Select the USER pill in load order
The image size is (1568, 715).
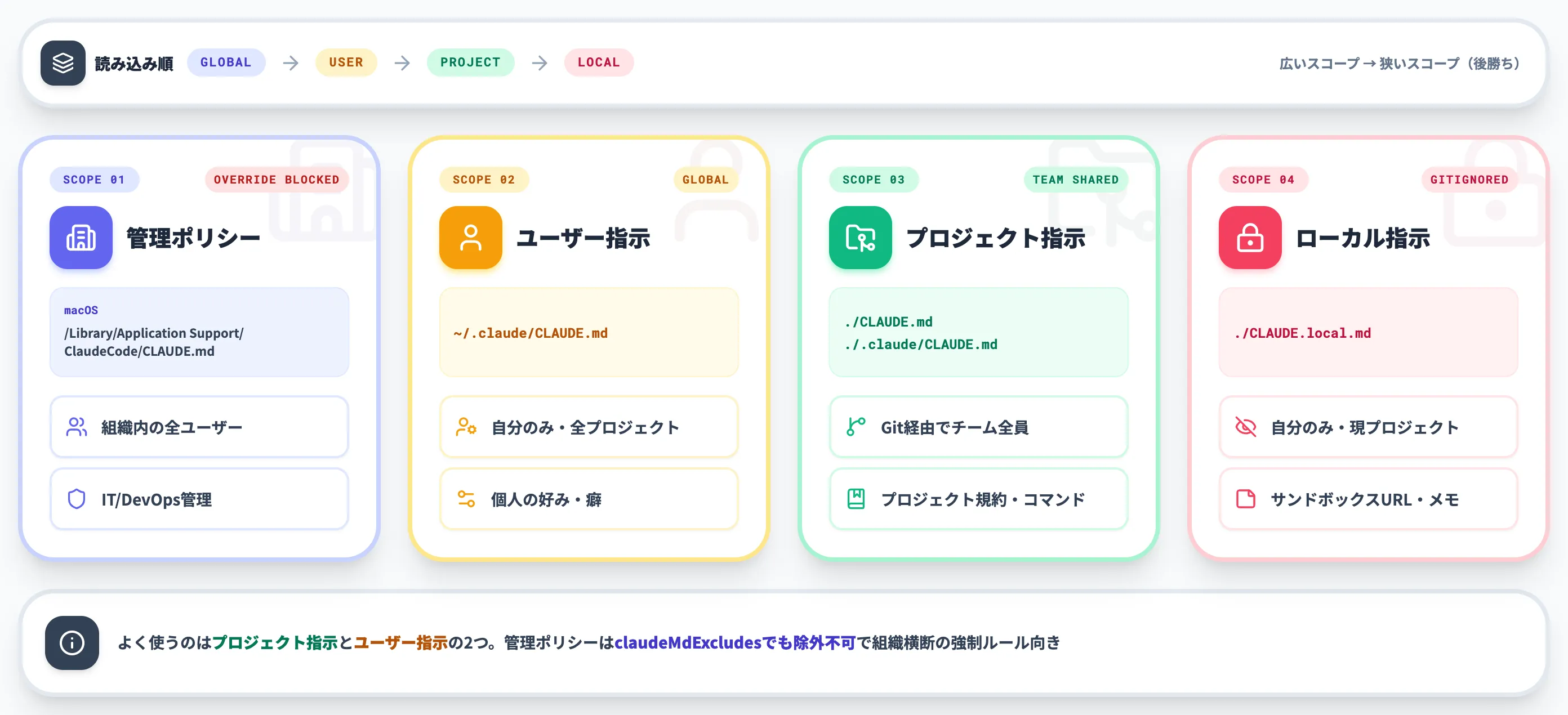pos(346,62)
